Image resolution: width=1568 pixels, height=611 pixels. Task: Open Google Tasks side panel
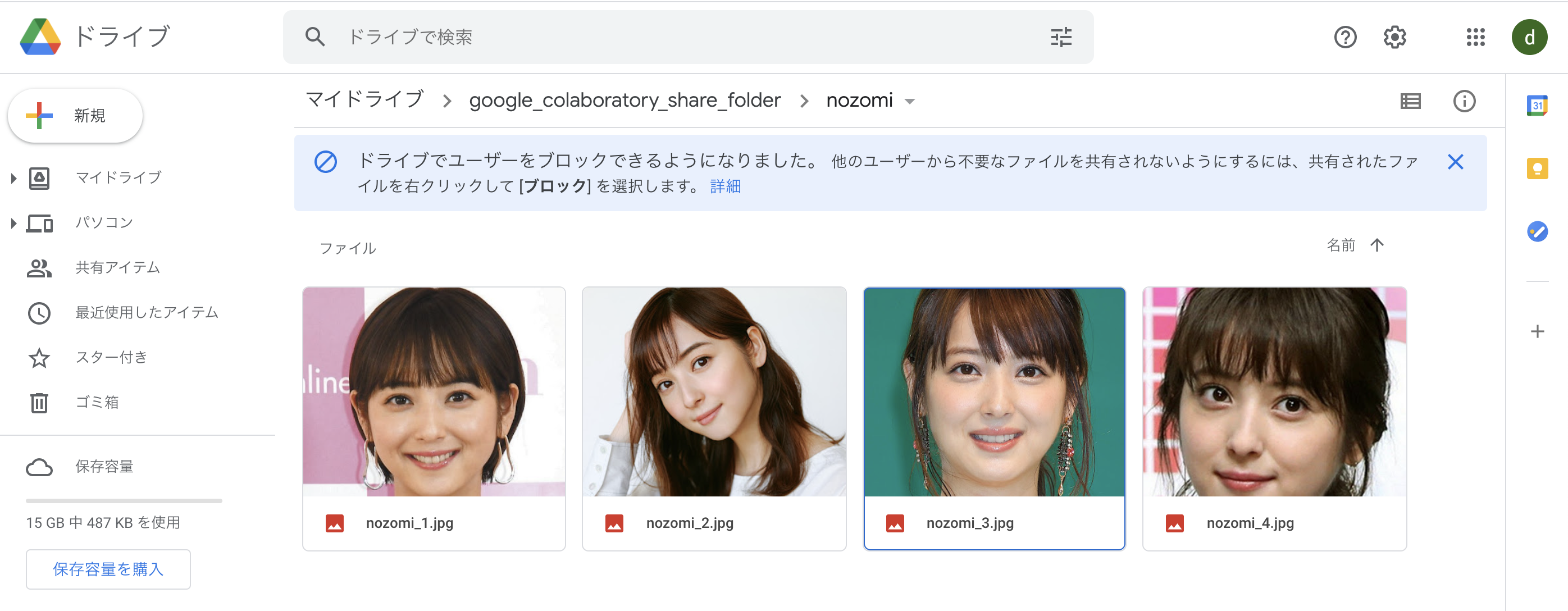coord(1537,231)
